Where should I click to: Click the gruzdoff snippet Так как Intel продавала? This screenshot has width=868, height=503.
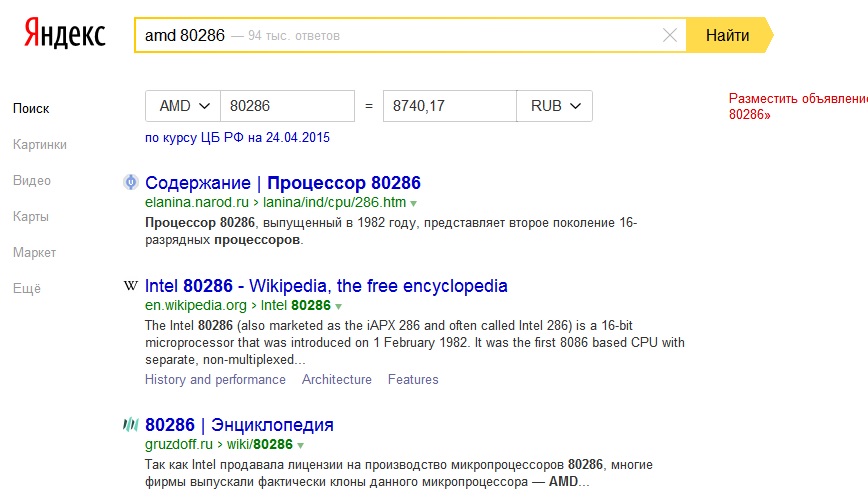point(399,473)
